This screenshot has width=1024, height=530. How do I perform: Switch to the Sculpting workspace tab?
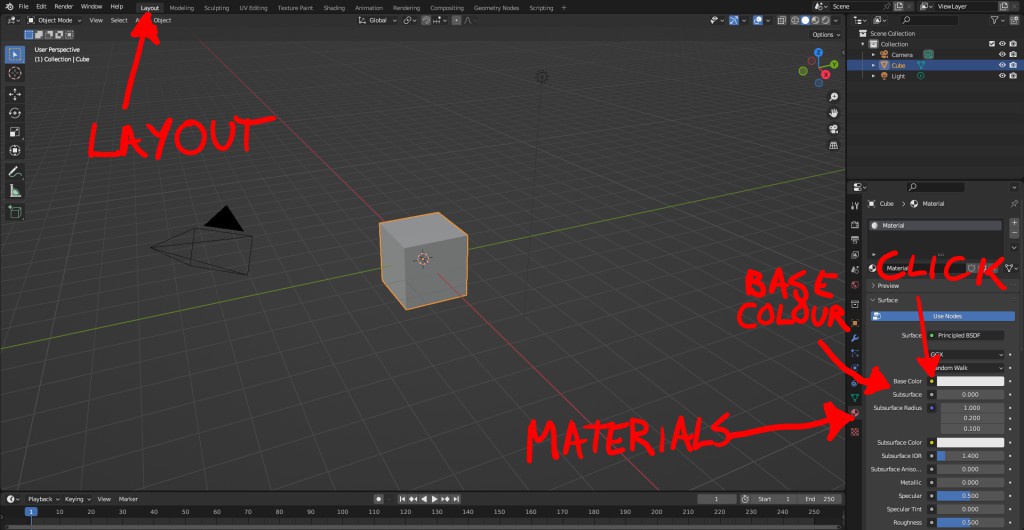tap(216, 7)
